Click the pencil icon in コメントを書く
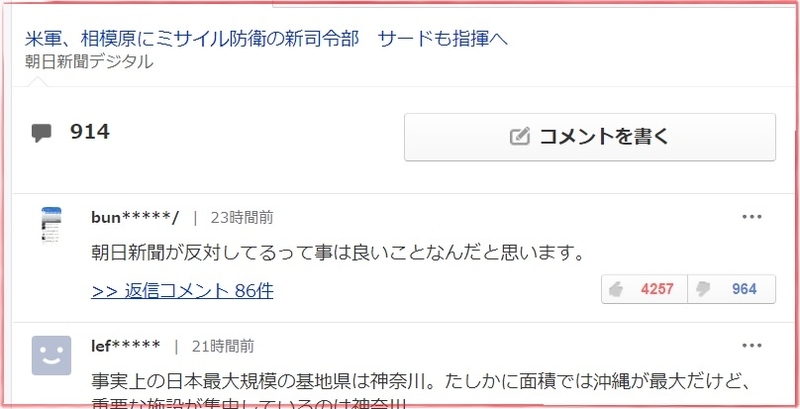This screenshot has width=800, height=409. [519, 137]
